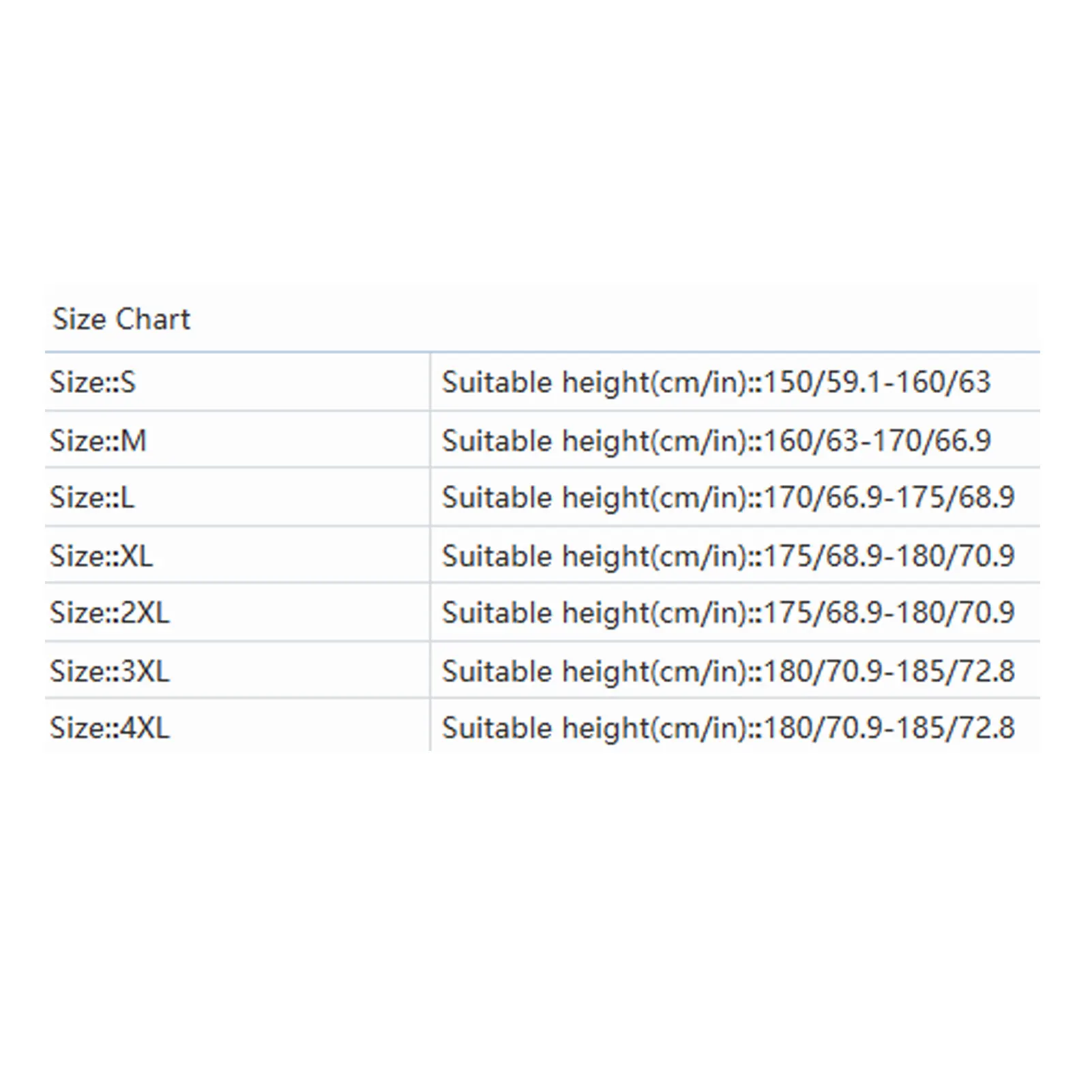Click the Size Chart heading

(121, 319)
